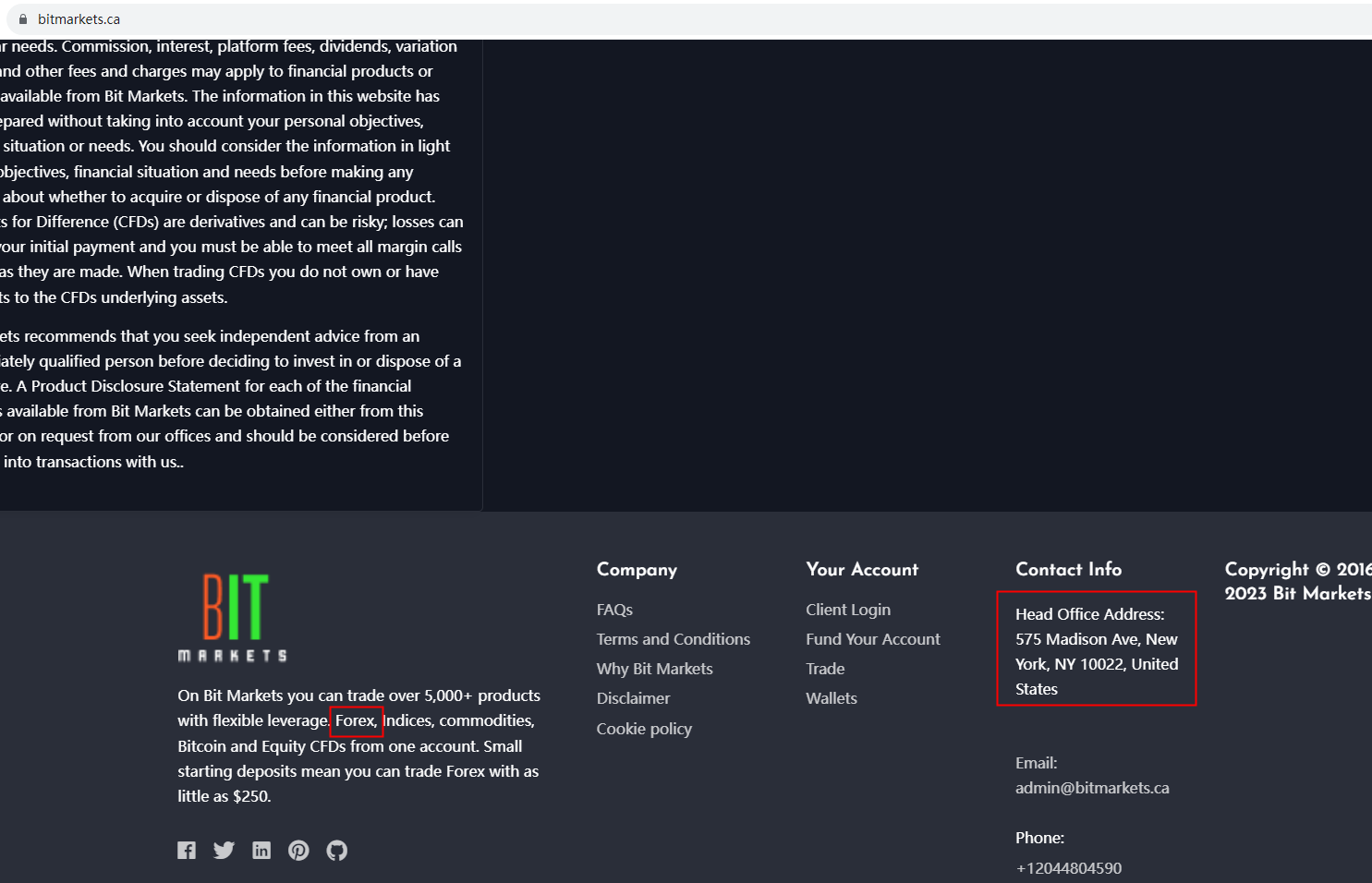Open the LinkedIn social icon
The height and width of the screenshot is (883, 1372).
pyautogui.click(x=261, y=850)
